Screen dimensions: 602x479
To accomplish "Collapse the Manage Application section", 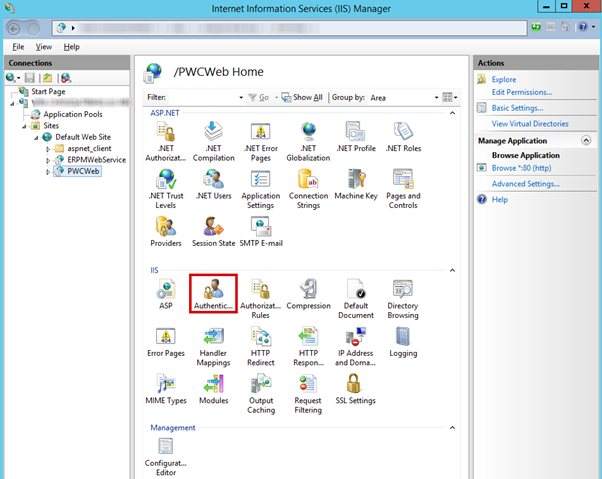I will pyautogui.click(x=586, y=140).
